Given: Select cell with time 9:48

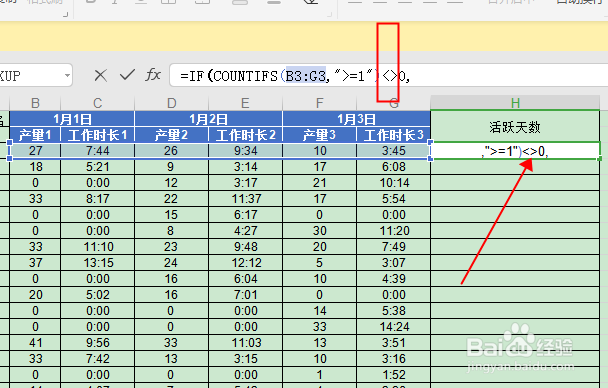Looking at the screenshot, I should (245, 247).
